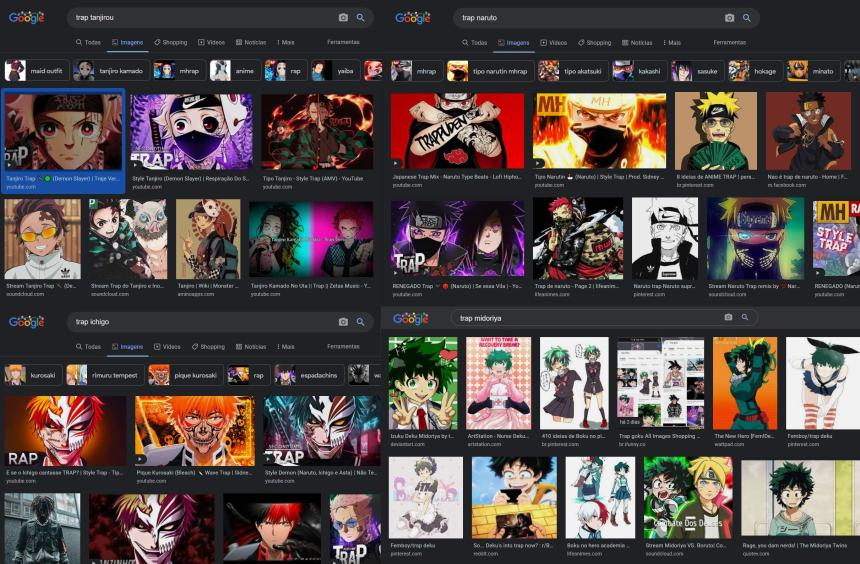Open the Vídeos tab in the ichigo search
The height and width of the screenshot is (564, 860).
click(167, 347)
